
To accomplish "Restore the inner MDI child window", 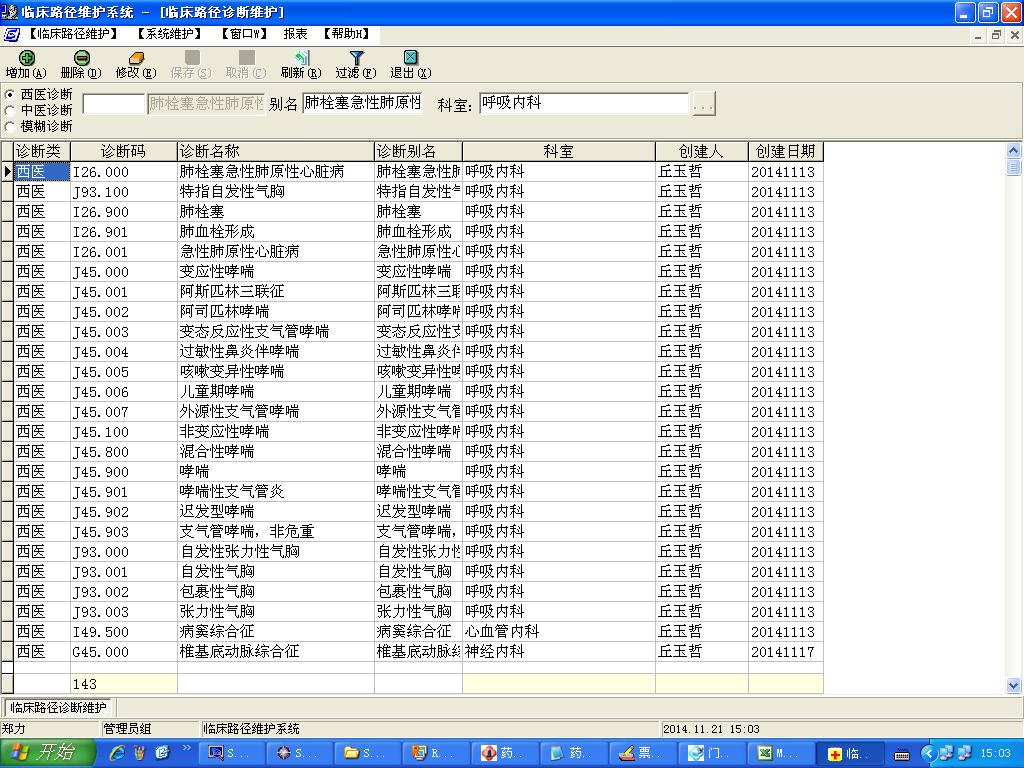I will click(x=996, y=35).
